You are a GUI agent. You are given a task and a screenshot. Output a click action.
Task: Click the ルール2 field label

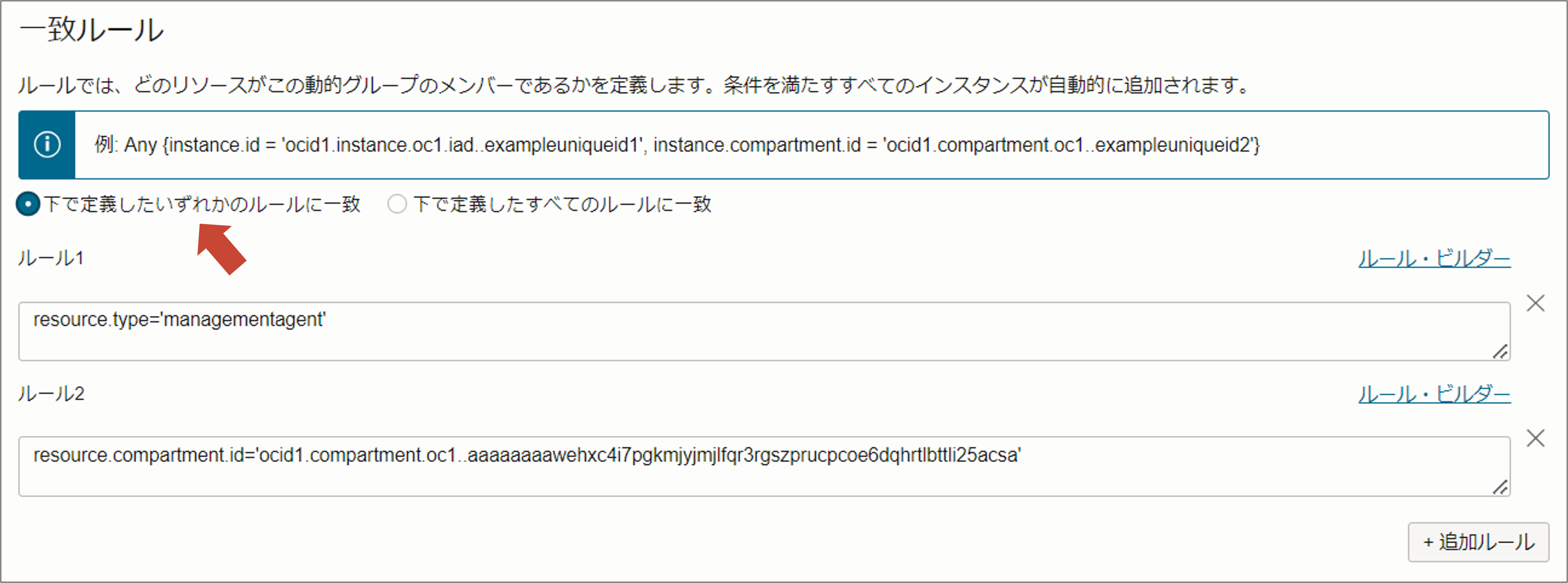51,394
